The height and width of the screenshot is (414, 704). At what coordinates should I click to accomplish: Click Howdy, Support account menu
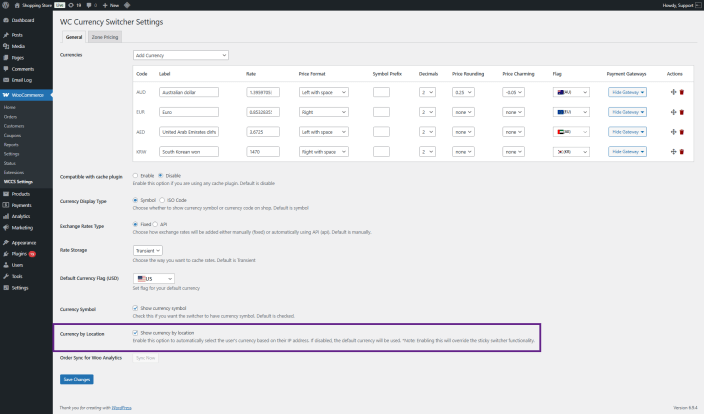point(682,5)
